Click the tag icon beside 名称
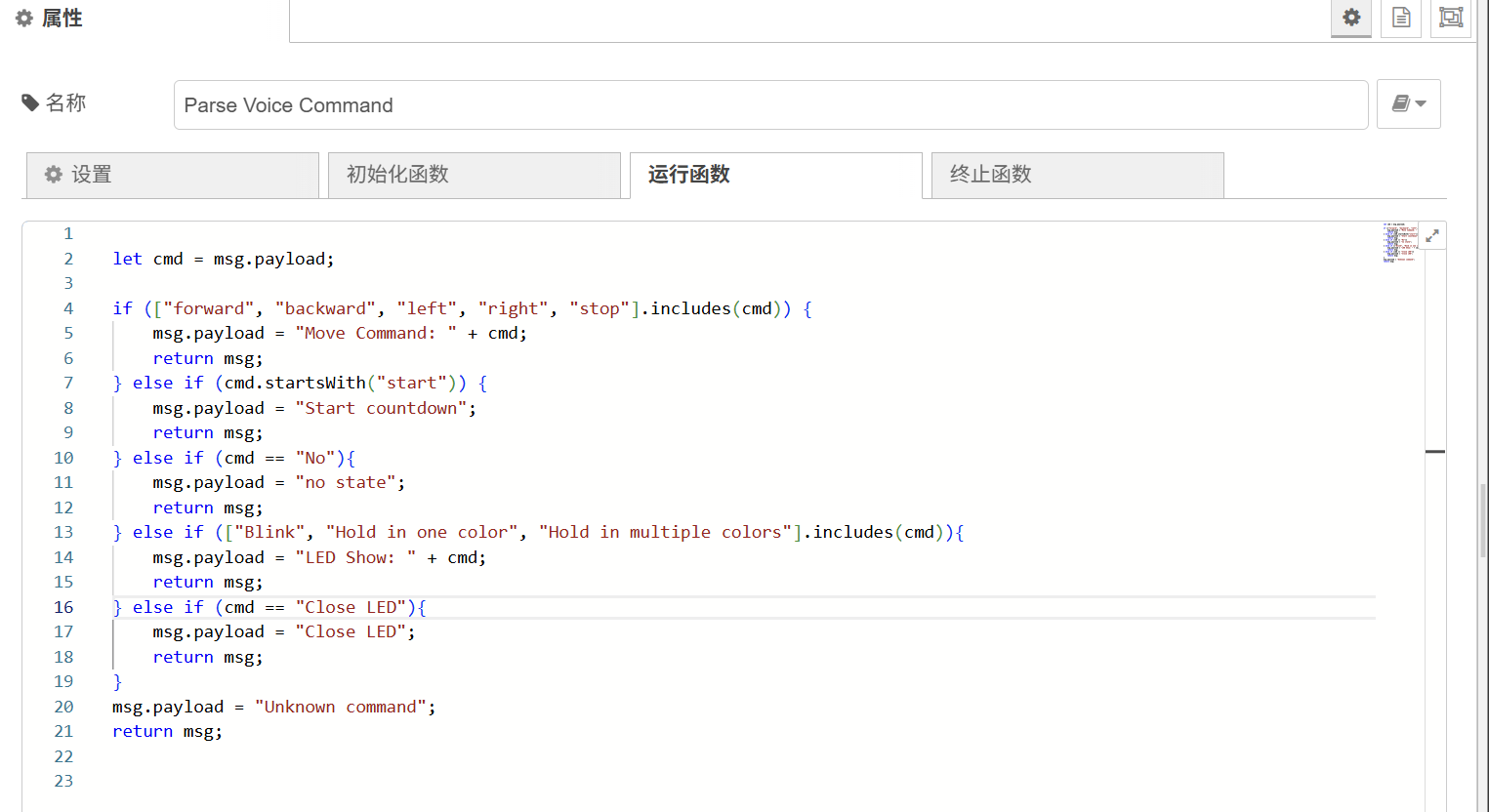 click(x=29, y=101)
